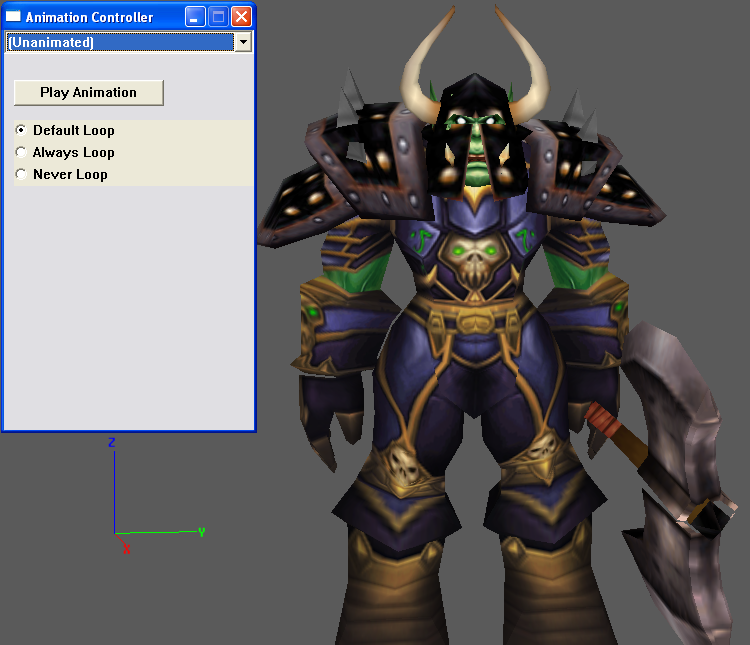Select the Default Loop radio option
The height and width of the screenshot is (645, 750).
[x=21, y=130]
